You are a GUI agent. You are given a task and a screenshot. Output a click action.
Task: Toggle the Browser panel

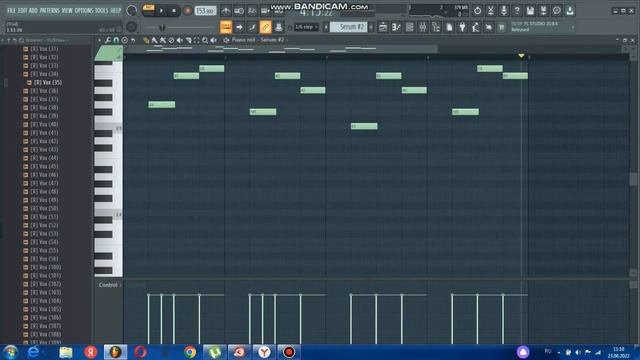[x=436, y=27]
